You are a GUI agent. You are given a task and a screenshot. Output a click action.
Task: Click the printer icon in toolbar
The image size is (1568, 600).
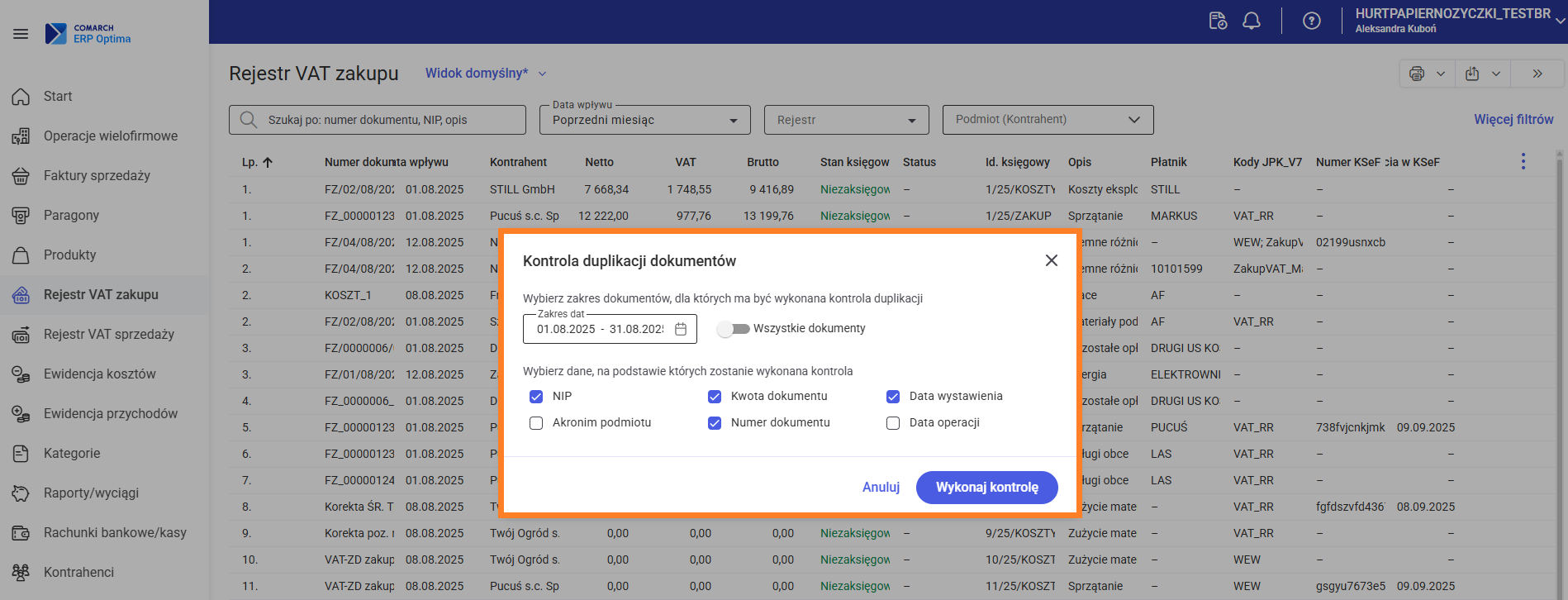[1417, 74]
